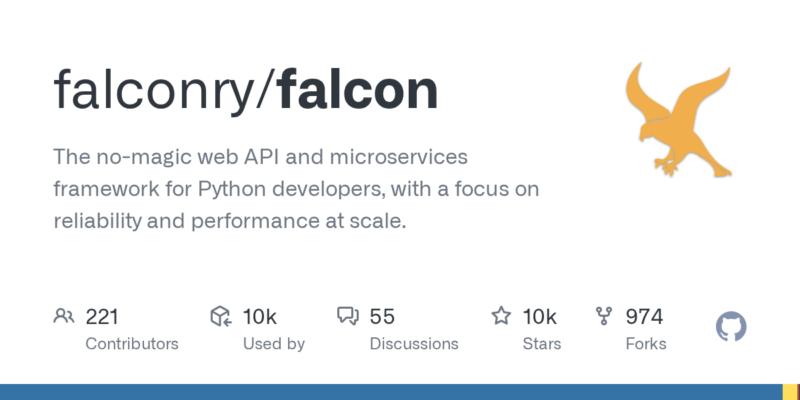This screenshot has width=800, height=400.
Task: Select the Discussions label
Action: point(414,343)
